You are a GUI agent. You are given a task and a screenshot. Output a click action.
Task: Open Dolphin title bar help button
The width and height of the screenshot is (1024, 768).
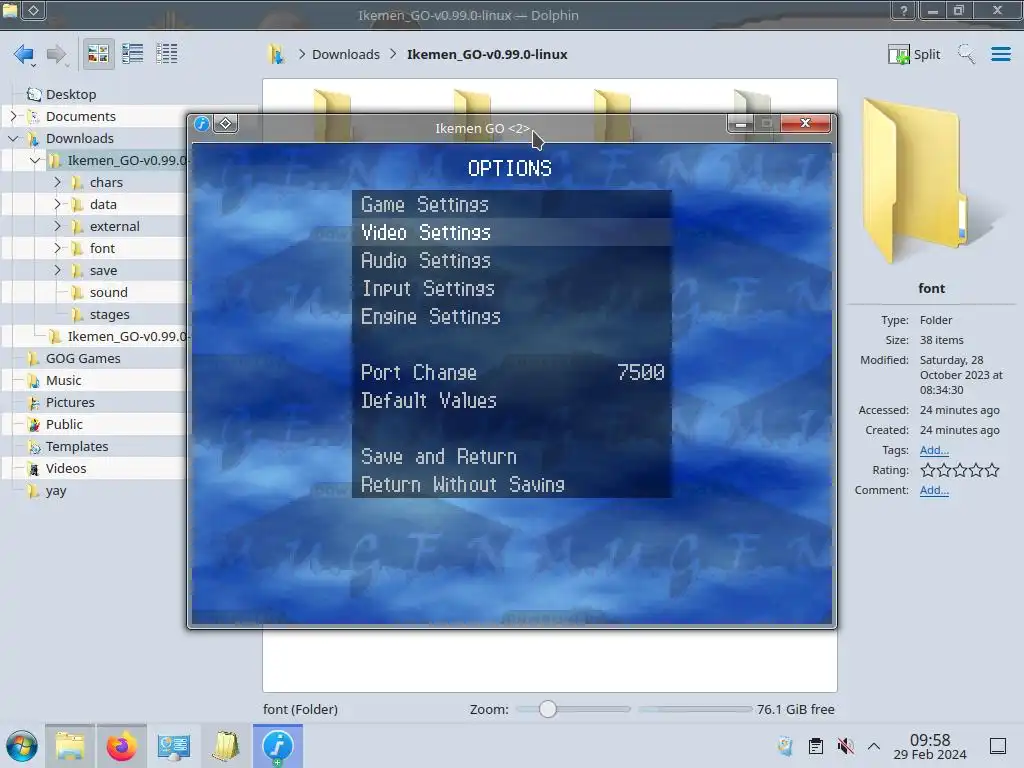904,10
